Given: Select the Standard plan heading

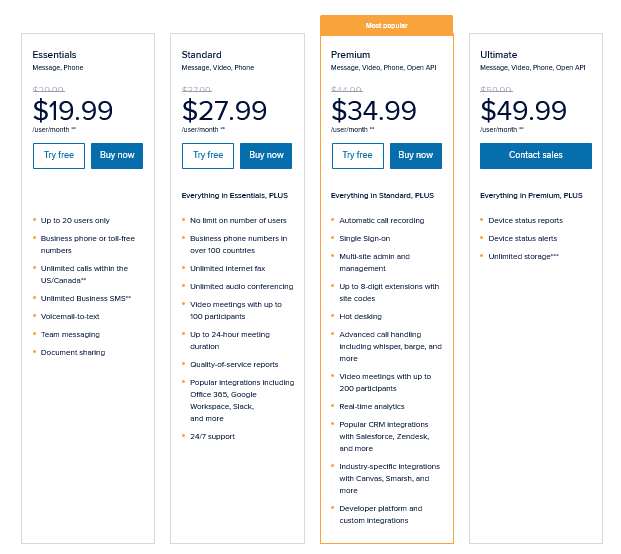Looking at the screenshot, I should click(x=202, y=54).
